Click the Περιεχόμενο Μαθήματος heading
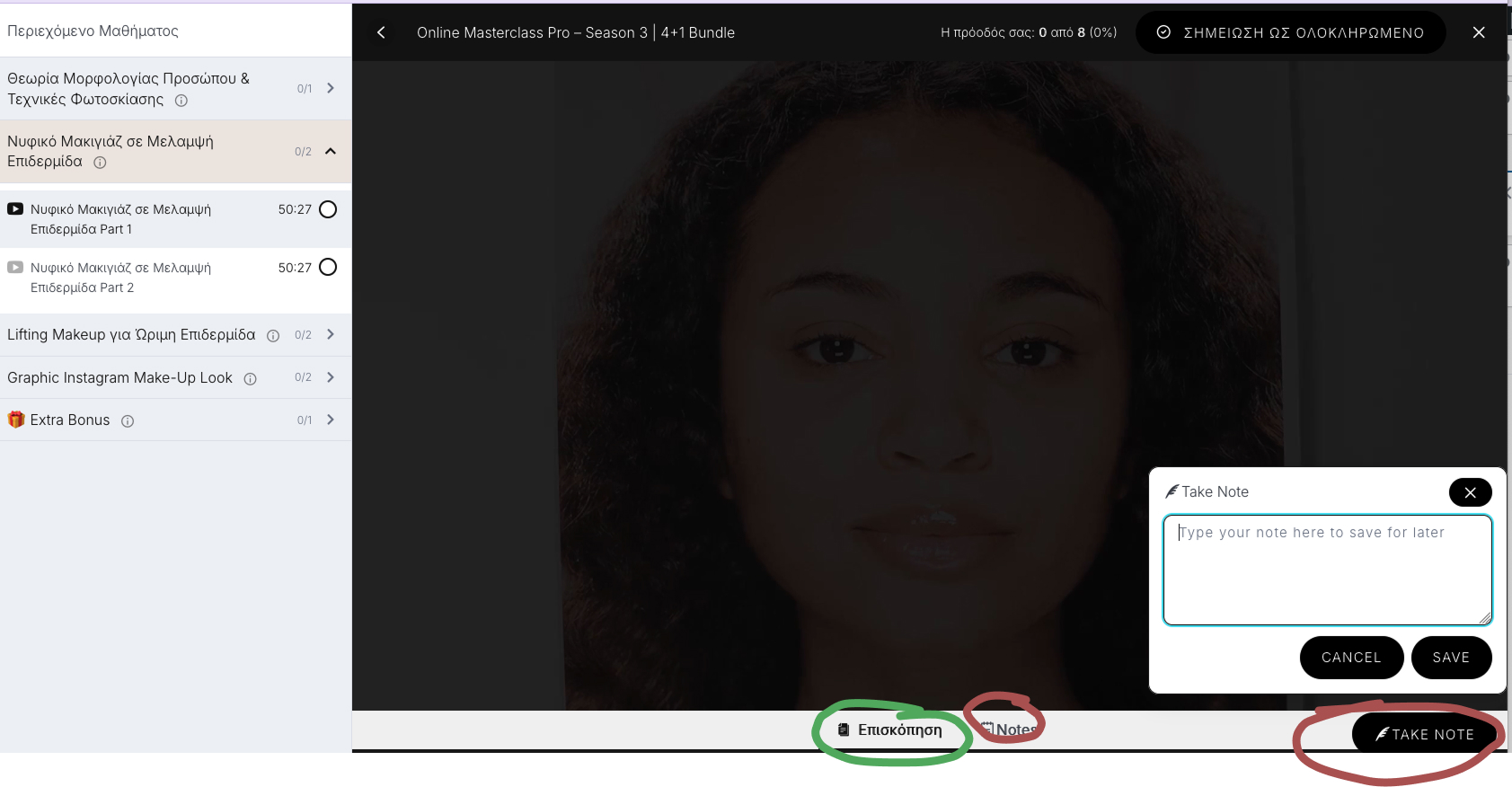The image size is (1512, 787). click(x=93, y=31)
